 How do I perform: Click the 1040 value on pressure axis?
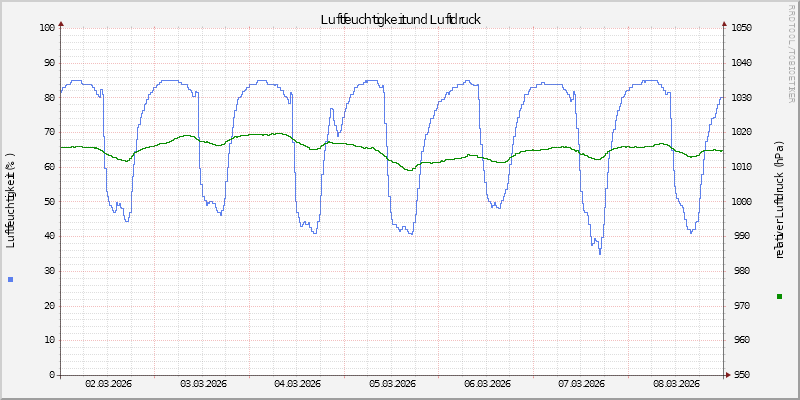click(x=741, y=63)
